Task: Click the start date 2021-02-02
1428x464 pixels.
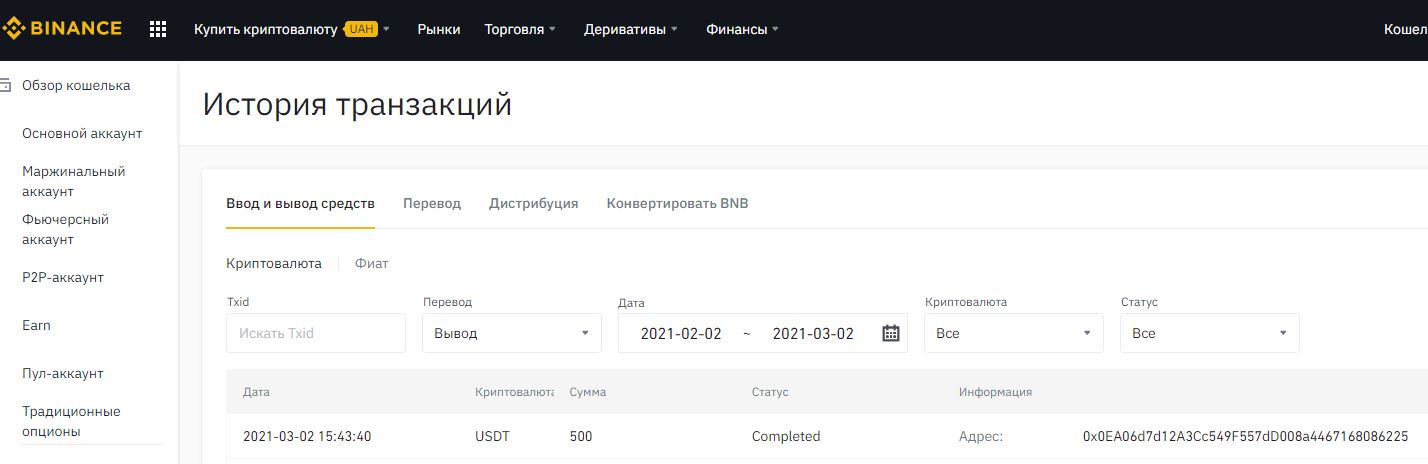Action: pyautogui.click(x=681, y=333)
